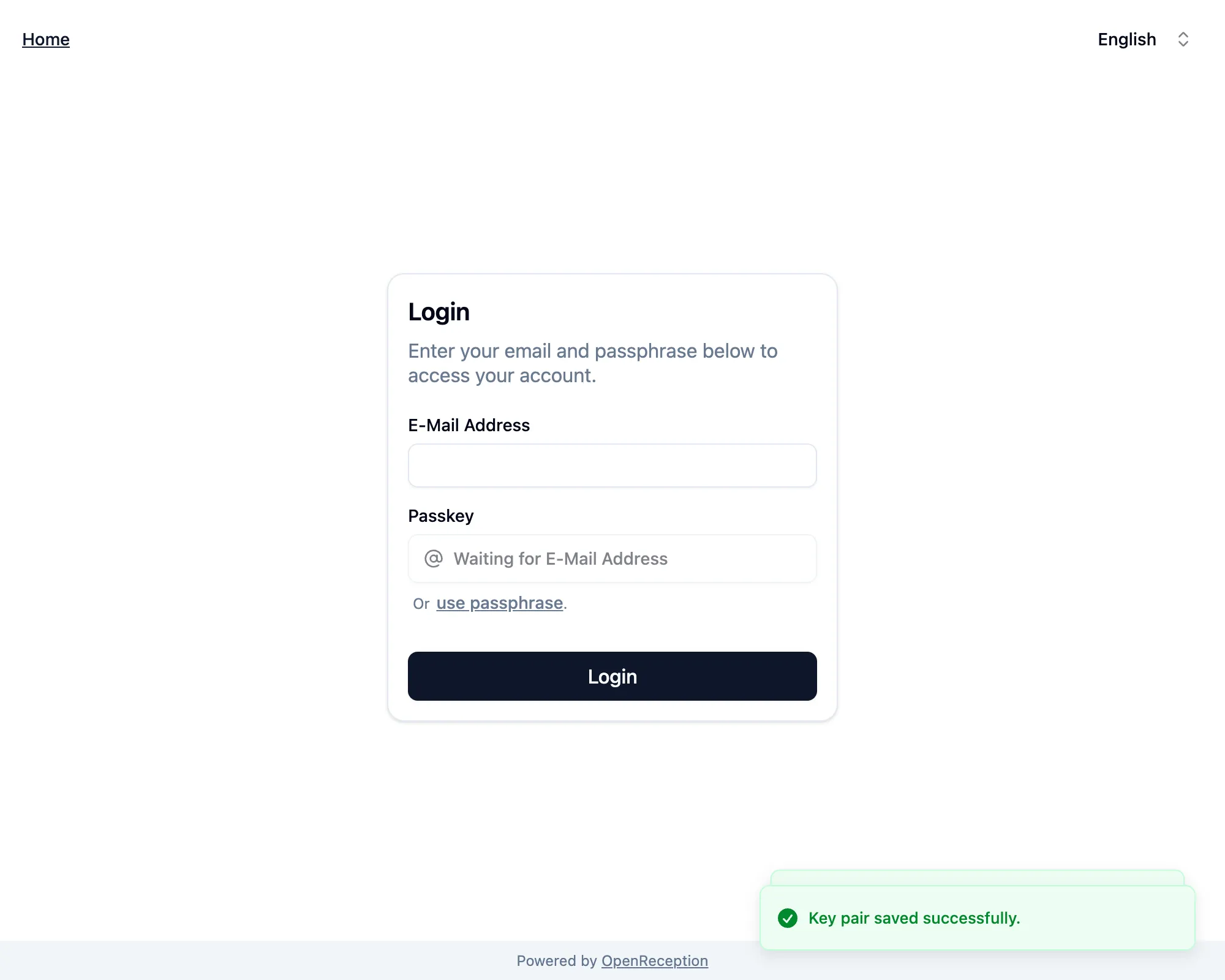
Task: Click the up-down chevron beside English
Action: pyautogui.click(x=1183, y=40)
